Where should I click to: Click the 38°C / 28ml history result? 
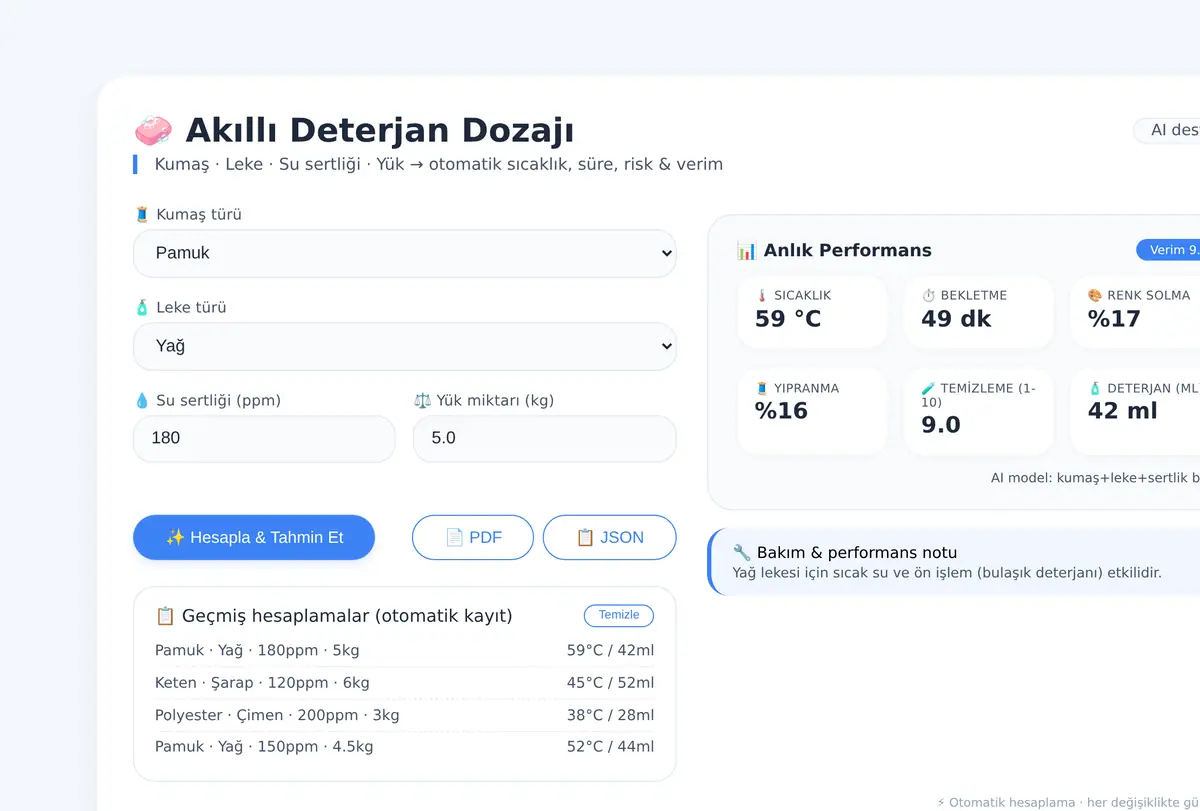610,715
